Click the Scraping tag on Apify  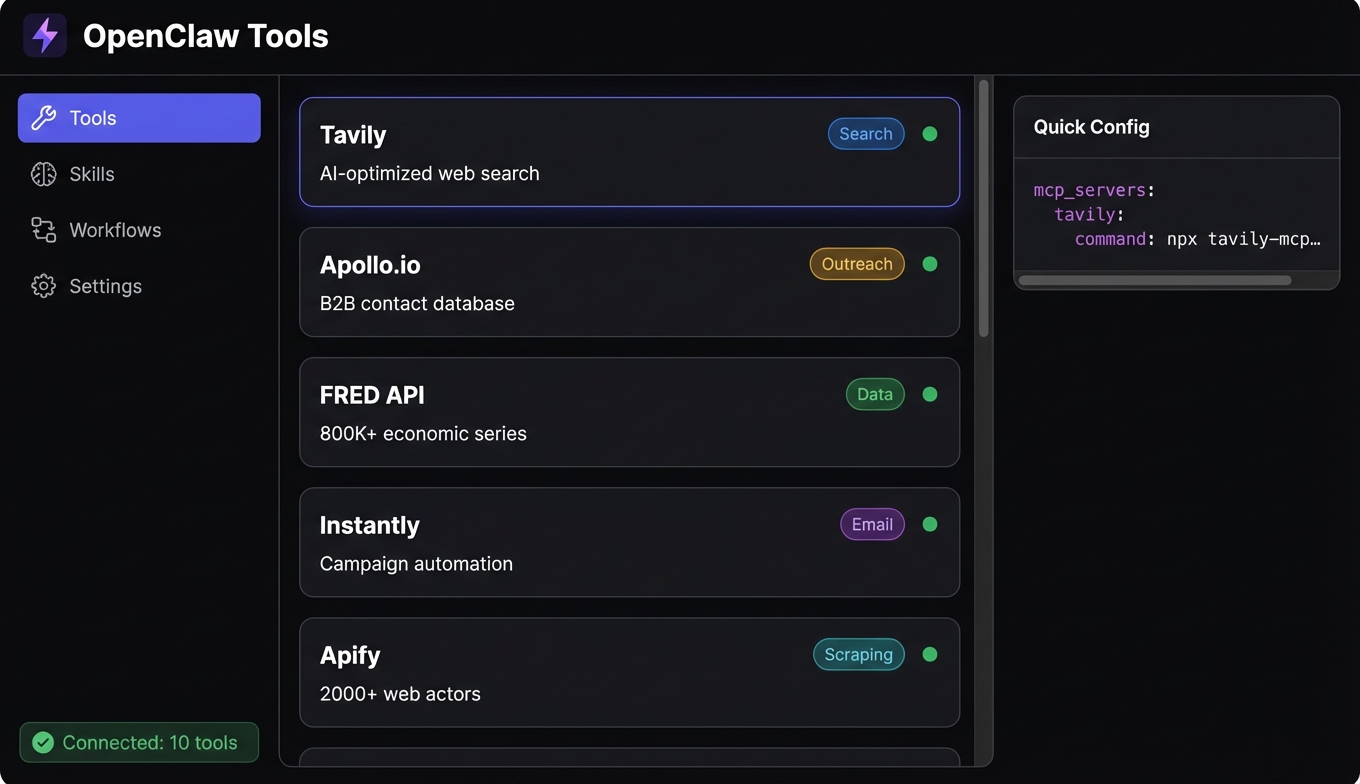tap(858, 654)
